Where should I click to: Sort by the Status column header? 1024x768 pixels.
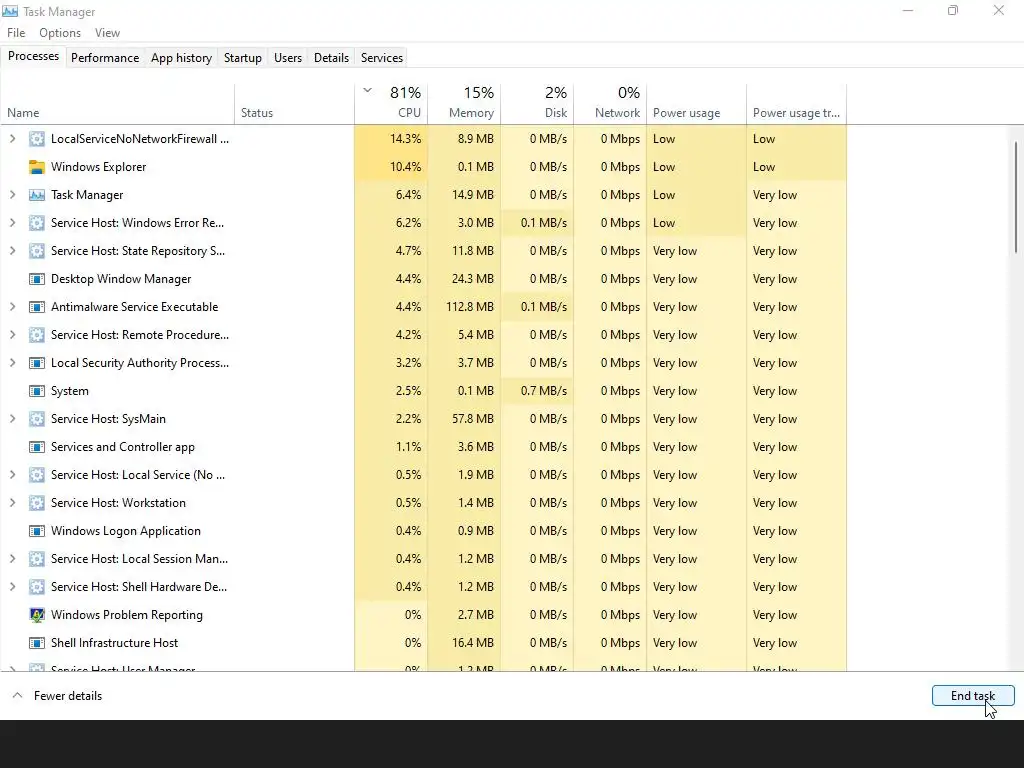tap(295, 103)
